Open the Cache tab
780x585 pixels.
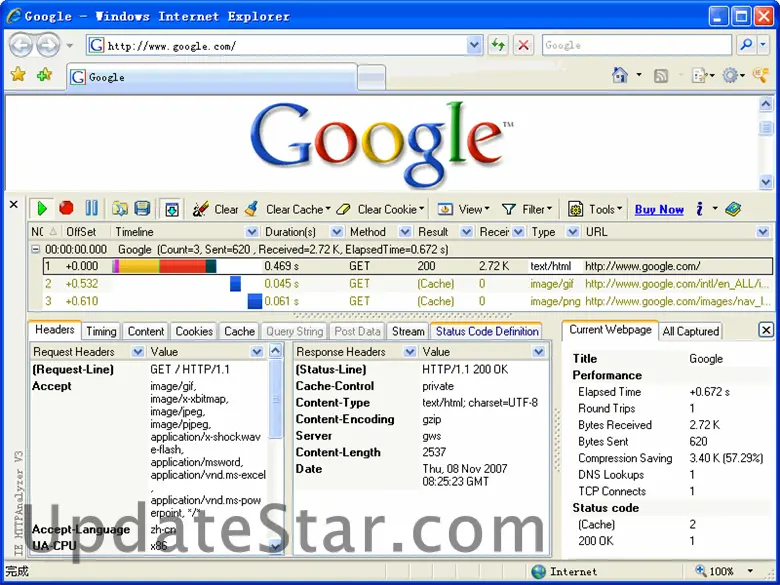click(x=239, y=331)
